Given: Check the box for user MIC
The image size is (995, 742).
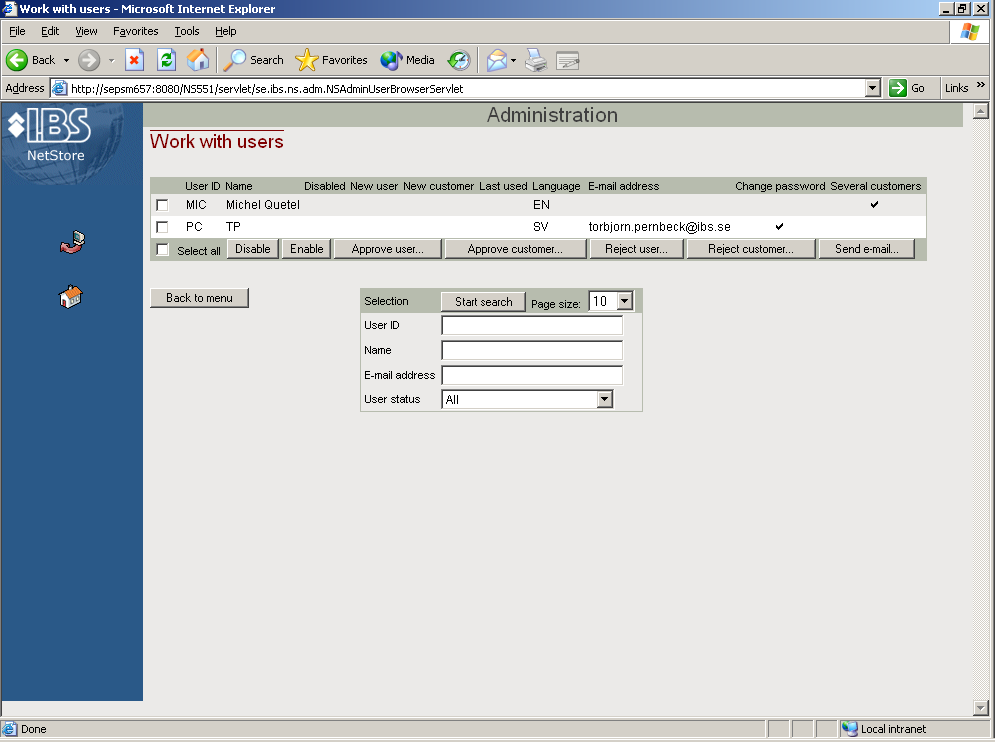Looking at the screenshot, I should coord(162,205).
